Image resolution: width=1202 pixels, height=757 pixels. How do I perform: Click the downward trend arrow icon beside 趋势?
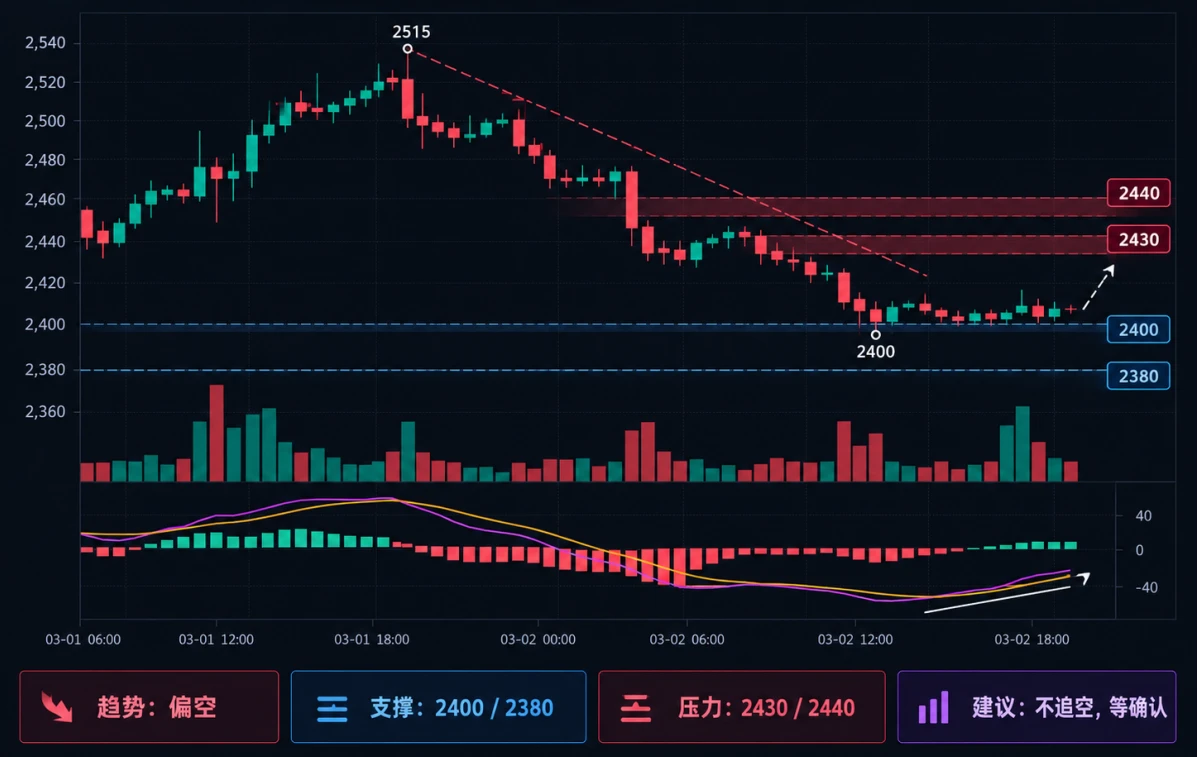click(57, 707)
